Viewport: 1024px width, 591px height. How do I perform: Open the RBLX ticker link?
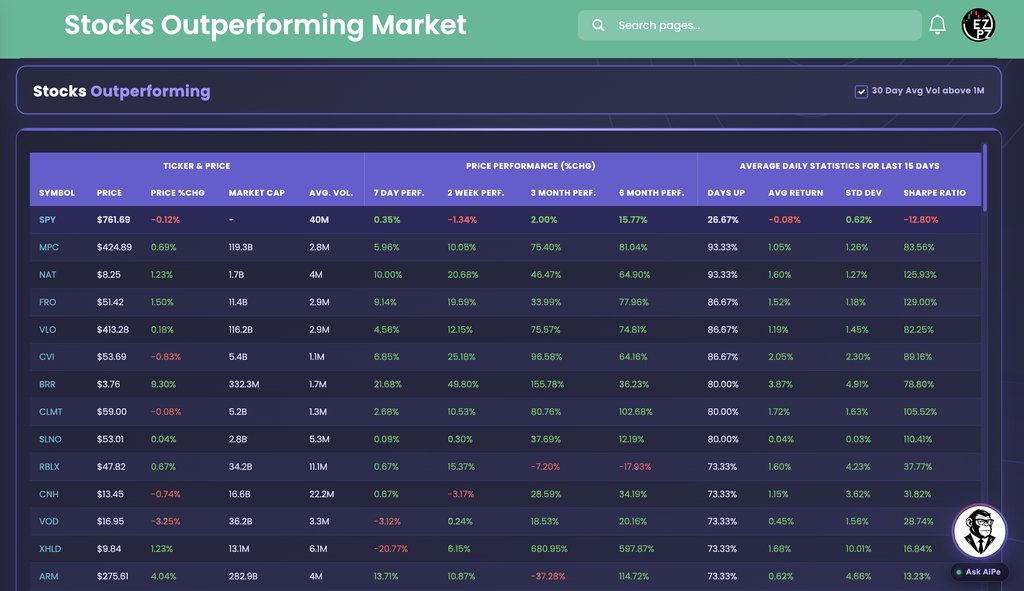(49, 467)
